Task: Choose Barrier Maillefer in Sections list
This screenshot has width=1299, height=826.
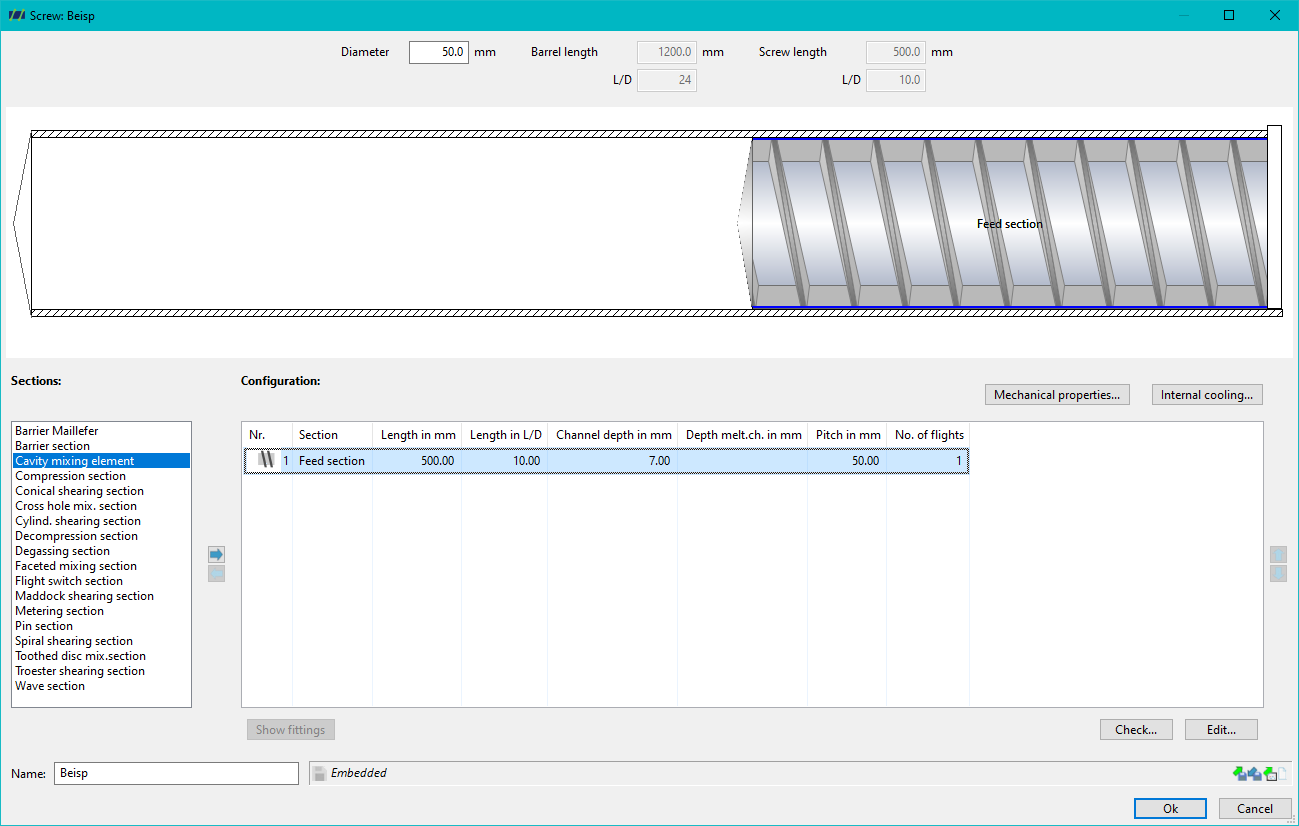Action: coord(57,431)
